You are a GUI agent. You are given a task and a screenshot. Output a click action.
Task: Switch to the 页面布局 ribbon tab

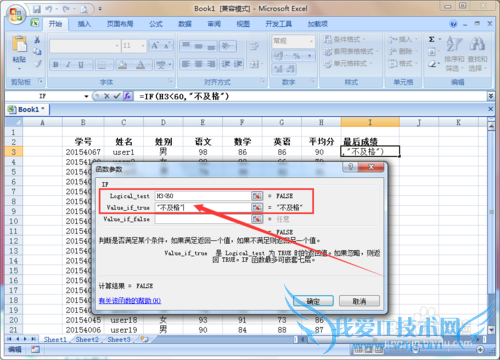(x=120, y=24)
